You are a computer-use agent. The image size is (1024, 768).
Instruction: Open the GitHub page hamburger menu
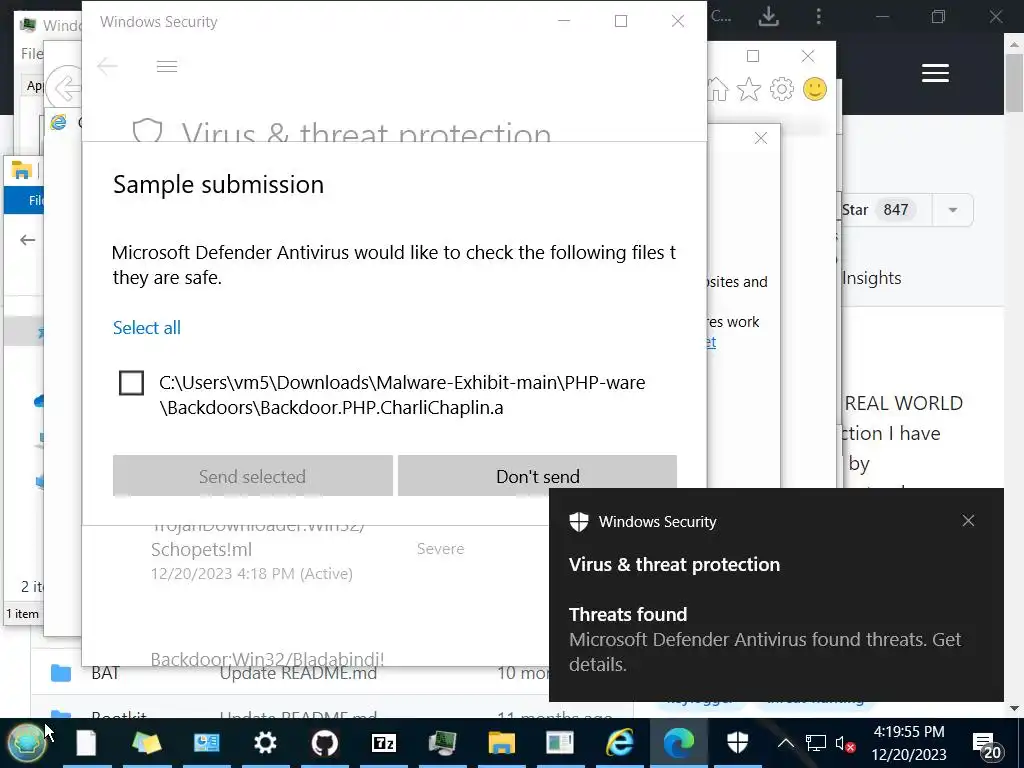point(935,73)
